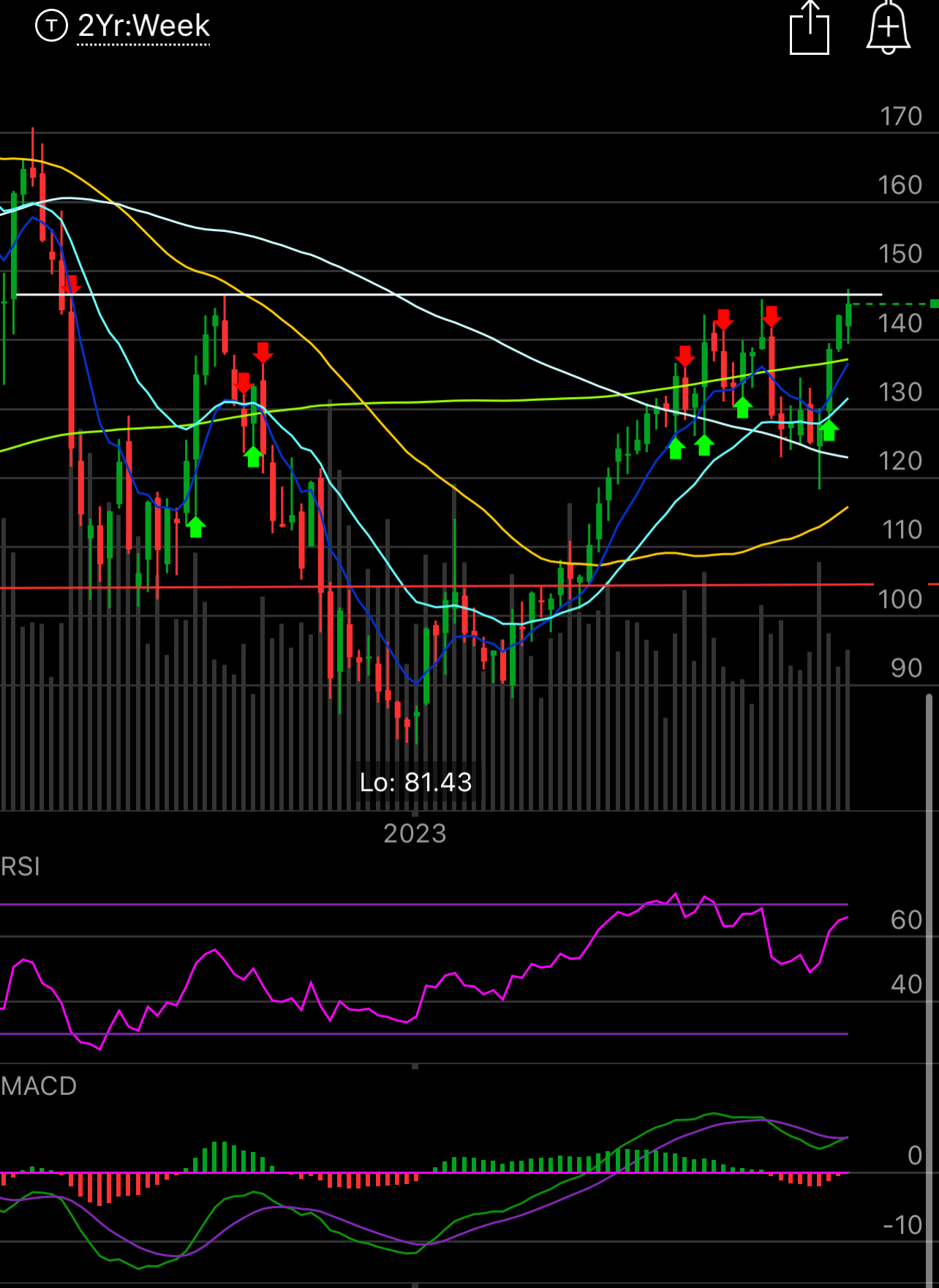This screenshot has height=1288, width=939.
Task: Select the red horizontal support line near 102
Action: click(x=437, y=586)
